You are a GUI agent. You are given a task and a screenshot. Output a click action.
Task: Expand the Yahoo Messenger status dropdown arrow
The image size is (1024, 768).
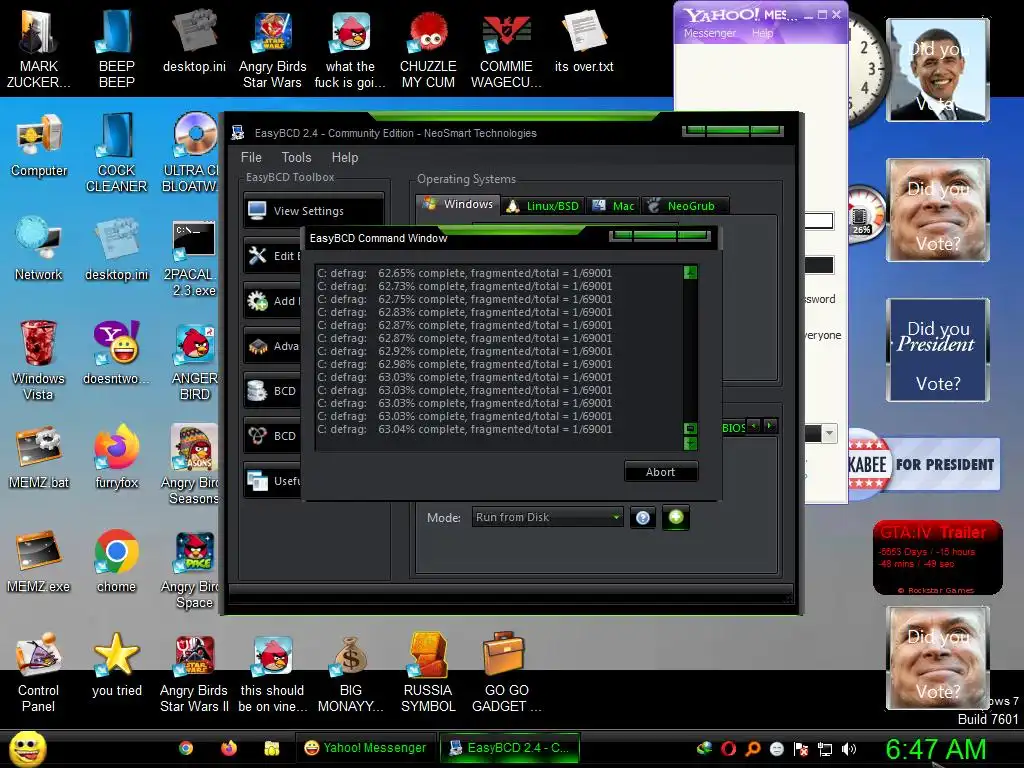pyautogui.click(x=829, y=433)
